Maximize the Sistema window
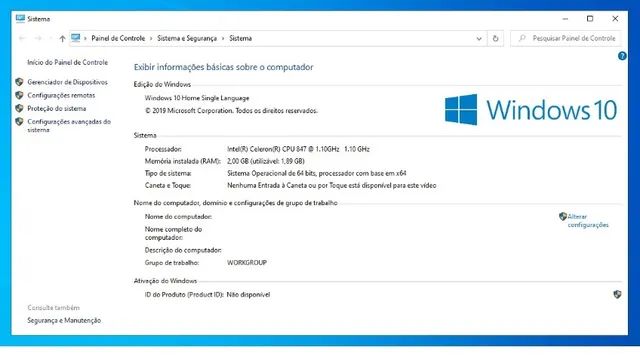Viewport: 640px width, 362px height. pos(590,19)
